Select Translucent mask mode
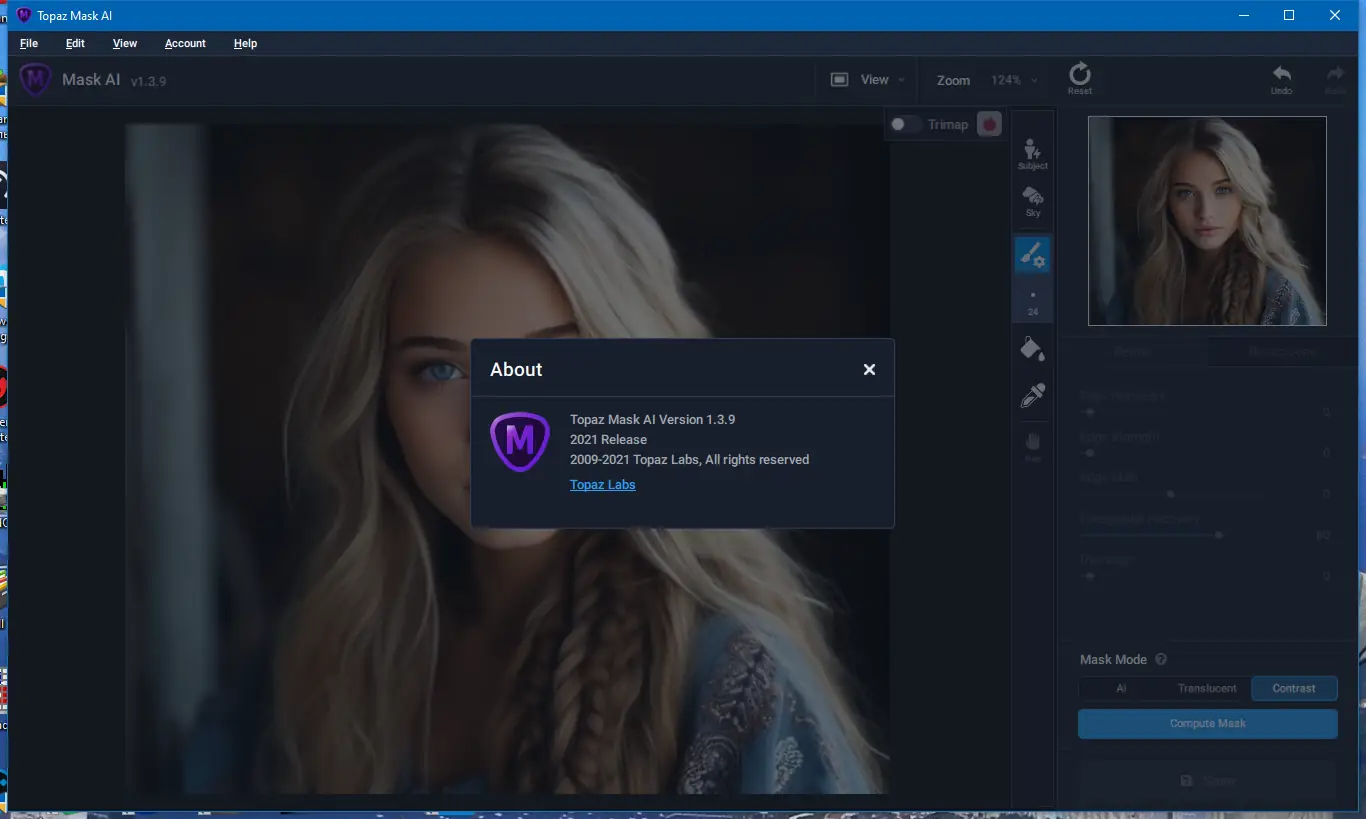Image resolution: width=1366 pixels, height=819 pixels. 1207,688
